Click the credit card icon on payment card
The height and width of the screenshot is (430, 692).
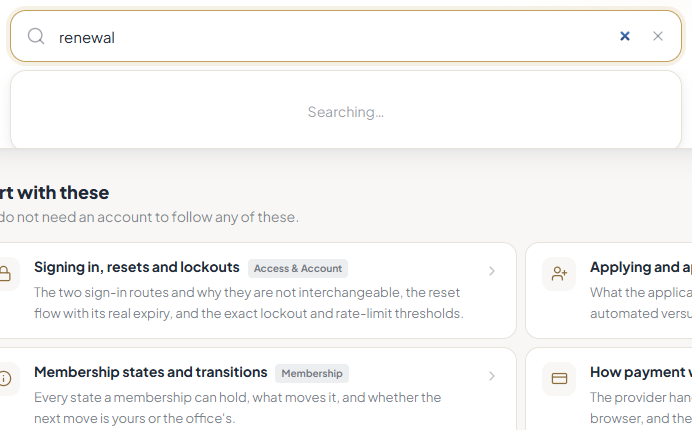559,379
